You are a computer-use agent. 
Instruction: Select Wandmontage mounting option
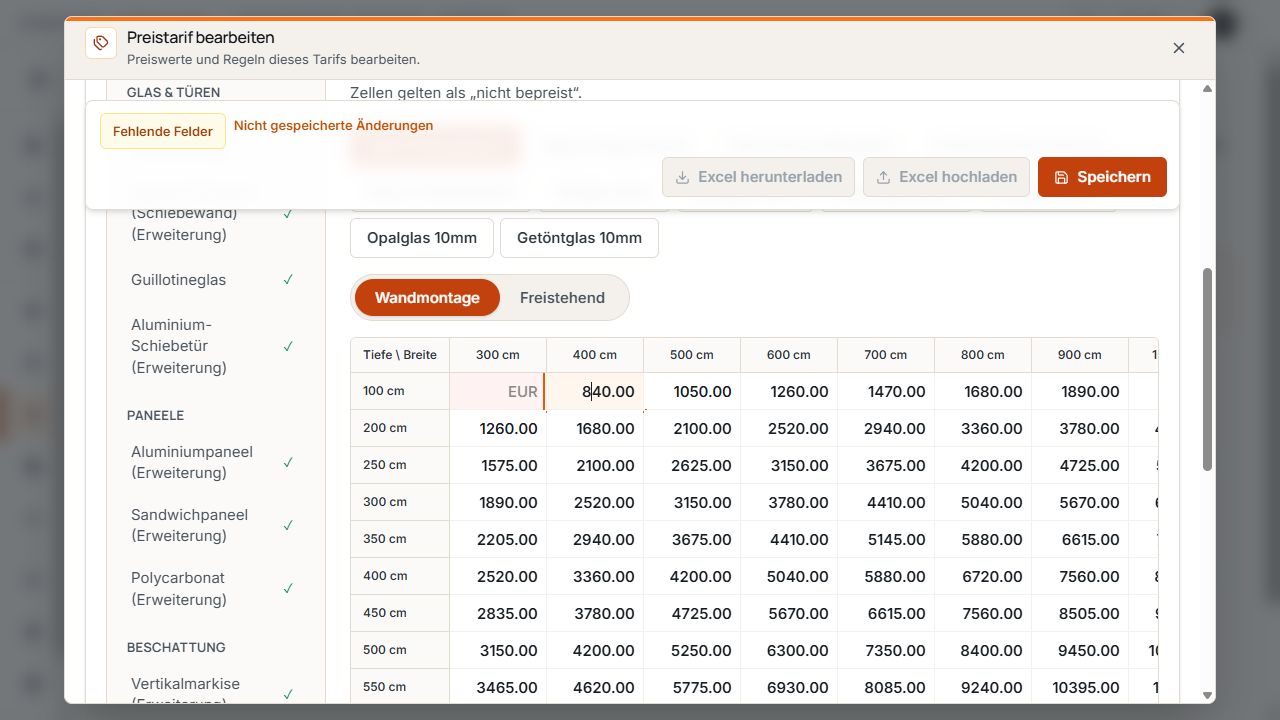tap(427, 298)
